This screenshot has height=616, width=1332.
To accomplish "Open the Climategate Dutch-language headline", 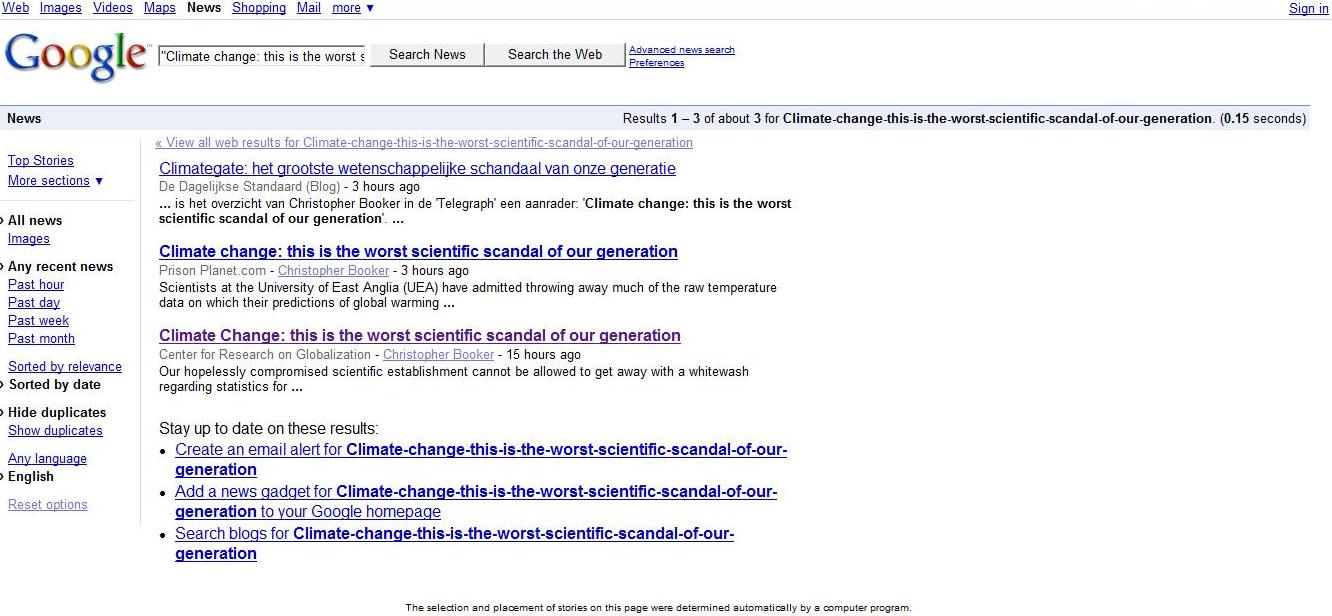I will tap(417, 169).
